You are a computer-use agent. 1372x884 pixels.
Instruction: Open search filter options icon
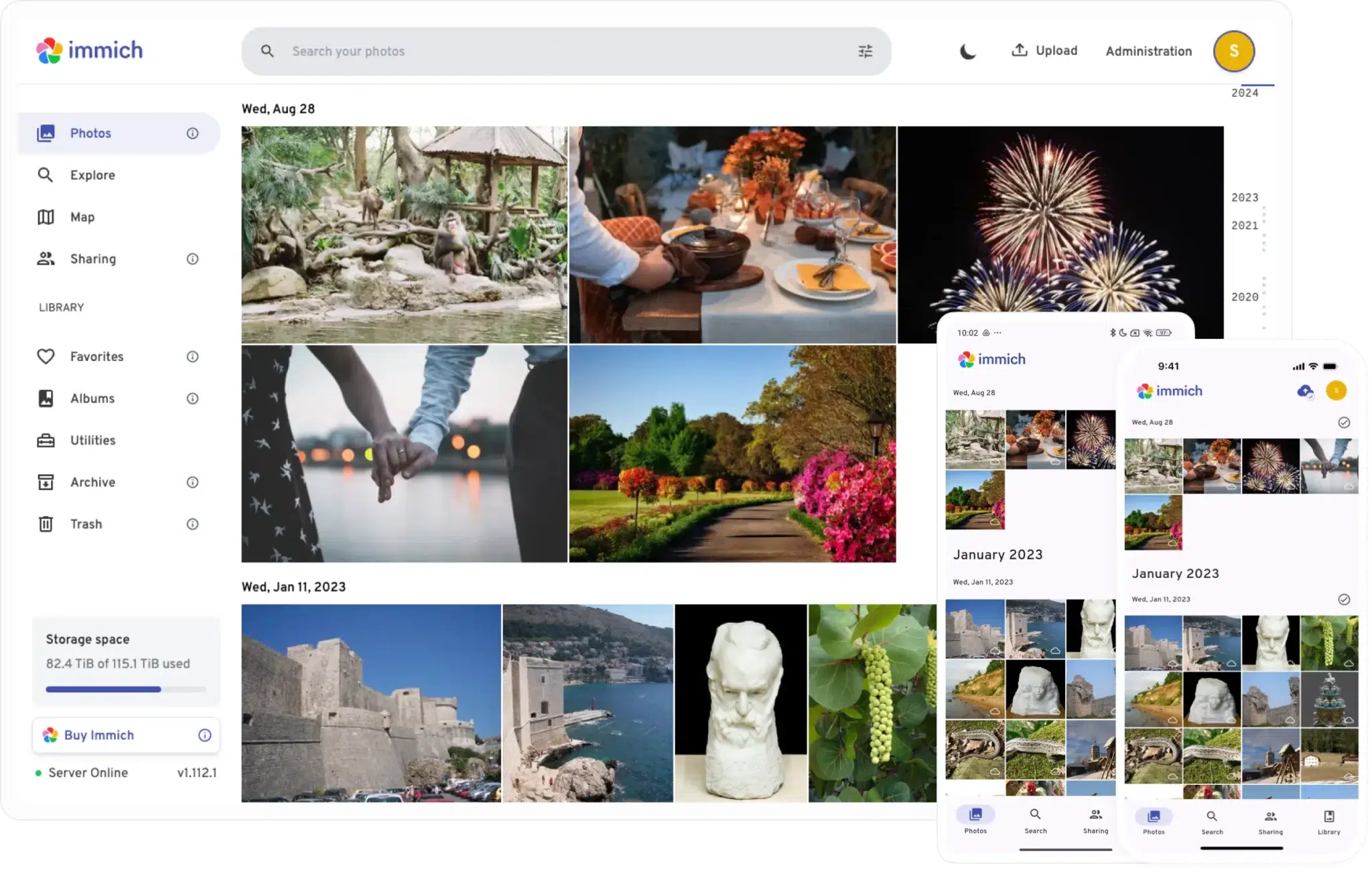tap(865, 51)
